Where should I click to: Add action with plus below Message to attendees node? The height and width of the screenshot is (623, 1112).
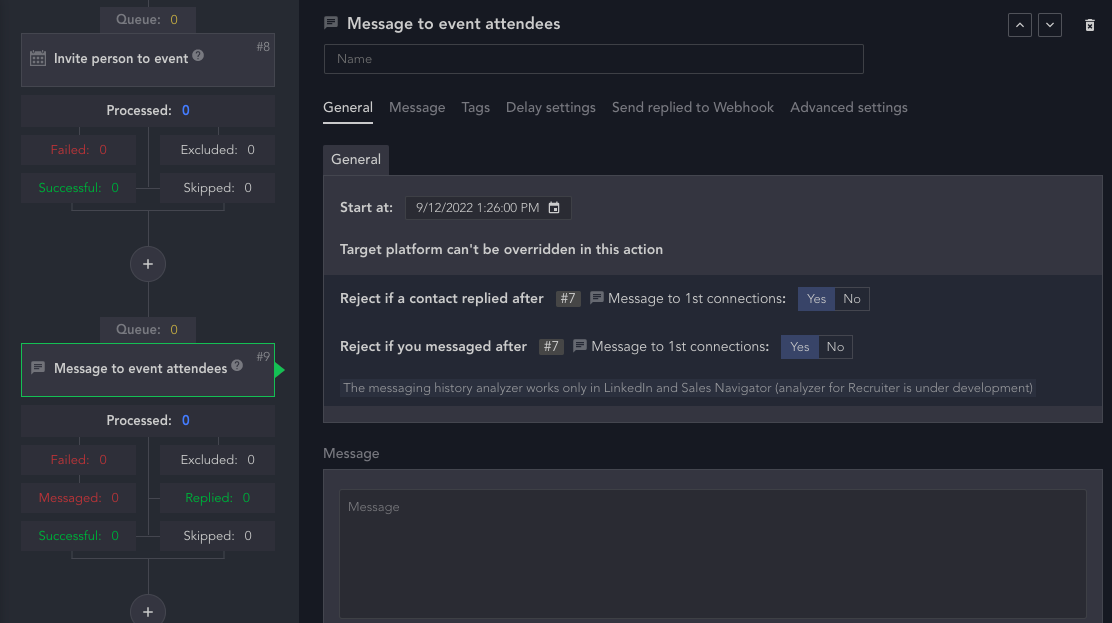coord(148,610)
